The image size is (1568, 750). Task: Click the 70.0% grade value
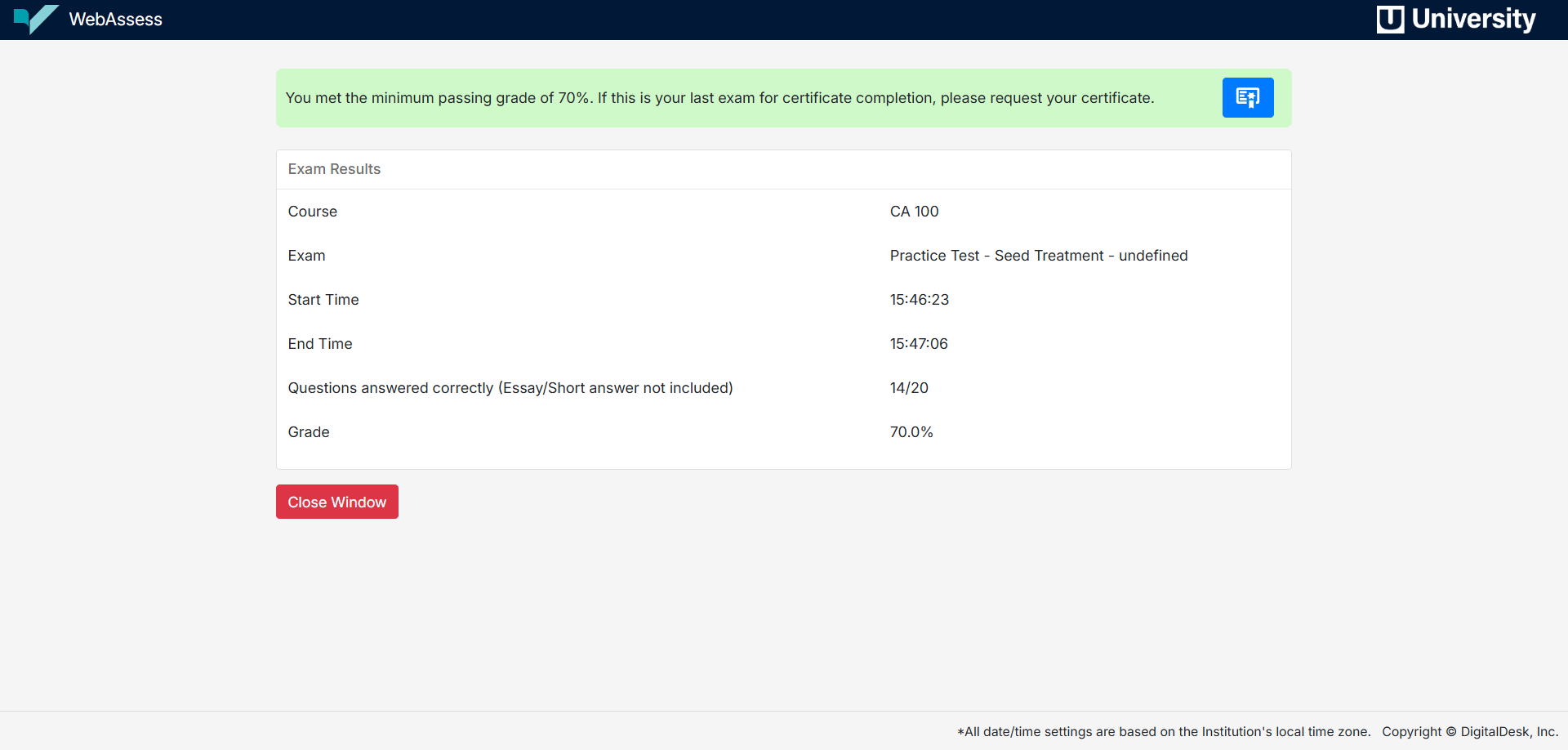(x=911, y=432)
